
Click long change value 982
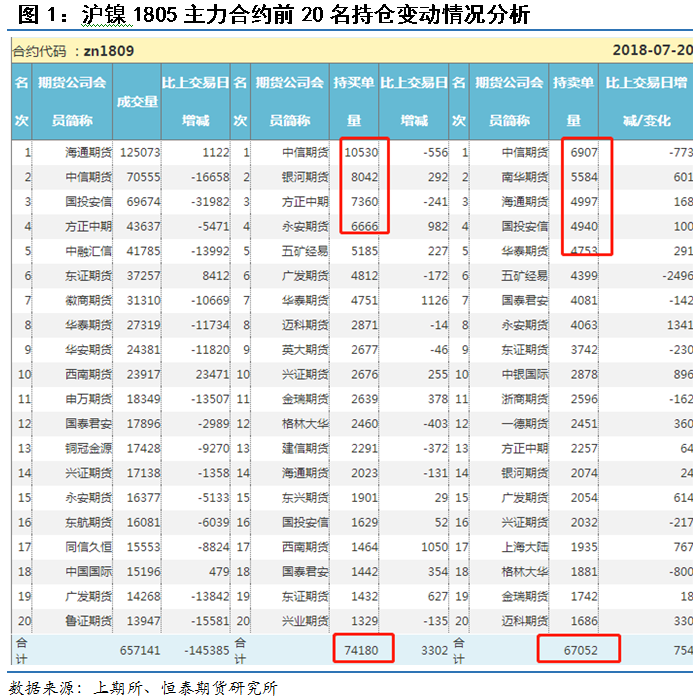point(438,227)
